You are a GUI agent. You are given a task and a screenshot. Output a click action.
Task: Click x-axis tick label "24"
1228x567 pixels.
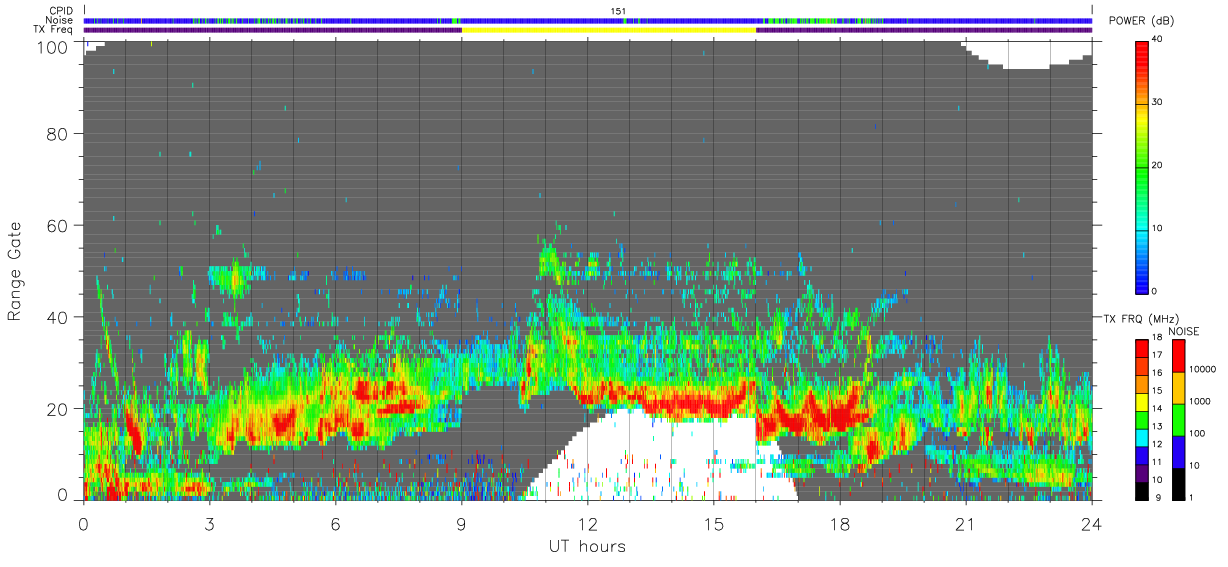point(1091,523)
